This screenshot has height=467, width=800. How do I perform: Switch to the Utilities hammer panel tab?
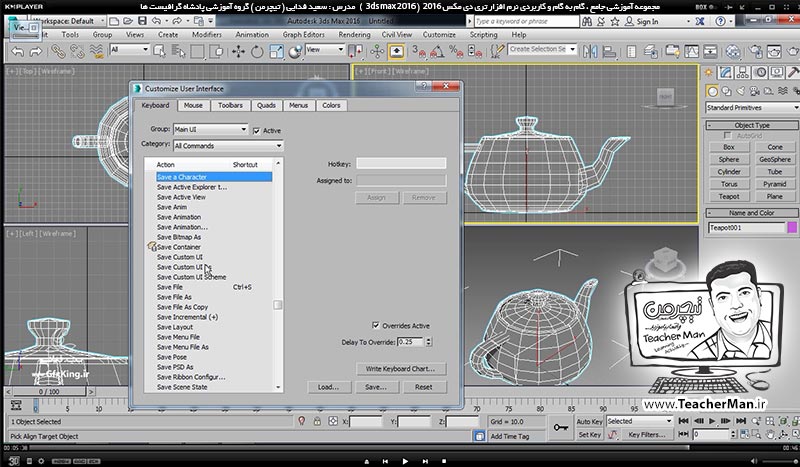(x=793, y=72)
